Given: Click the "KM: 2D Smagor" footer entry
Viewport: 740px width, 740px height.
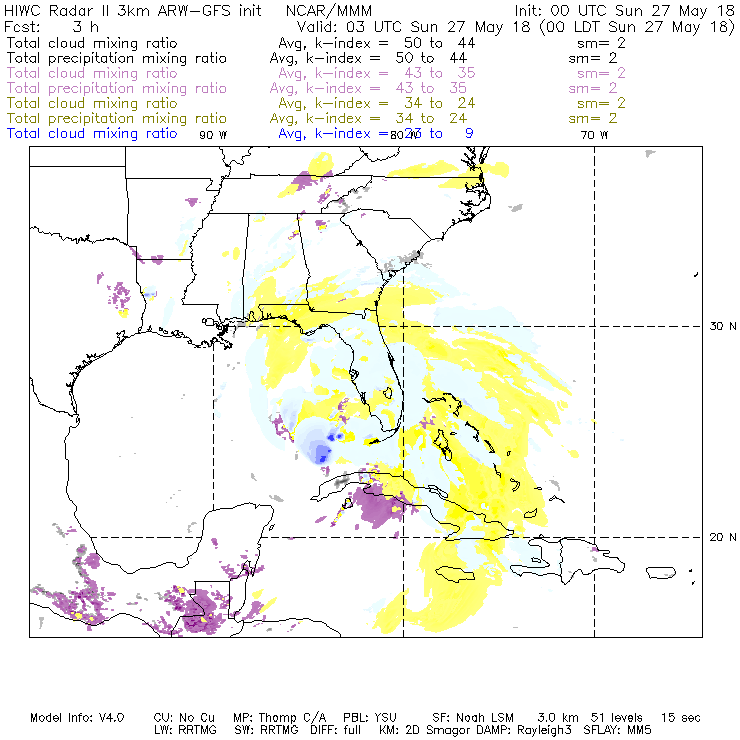Looking at the screenshot, I should (x=424, y=730).
